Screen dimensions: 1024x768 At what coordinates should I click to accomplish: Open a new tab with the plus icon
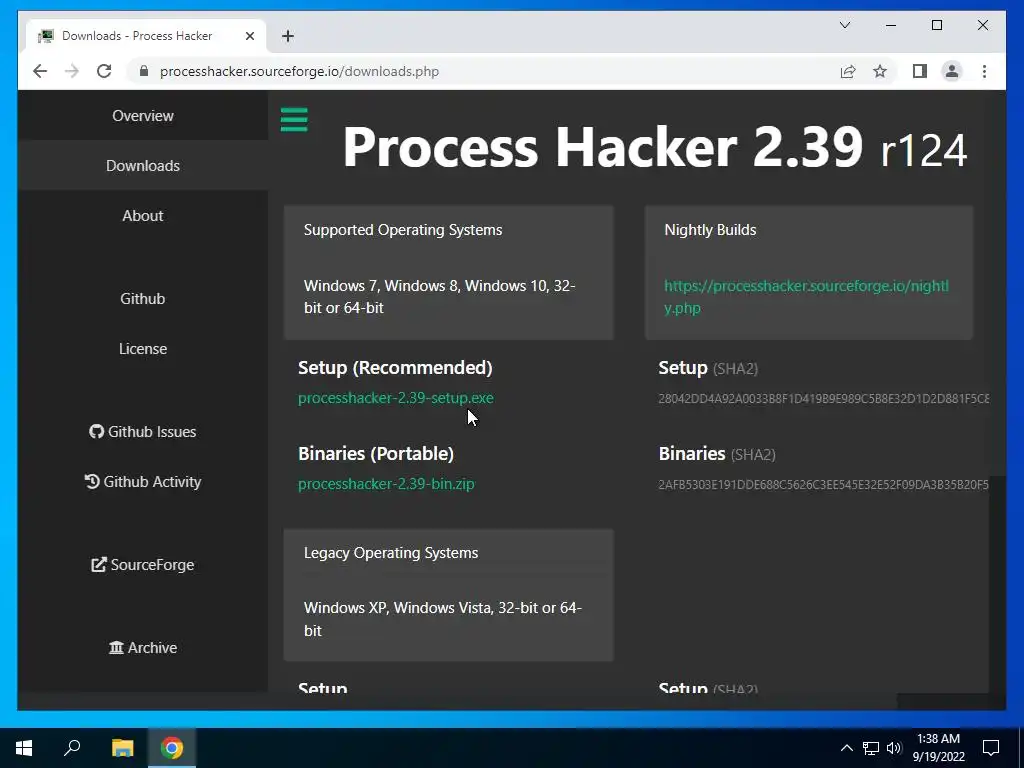[x=288, y=36]
